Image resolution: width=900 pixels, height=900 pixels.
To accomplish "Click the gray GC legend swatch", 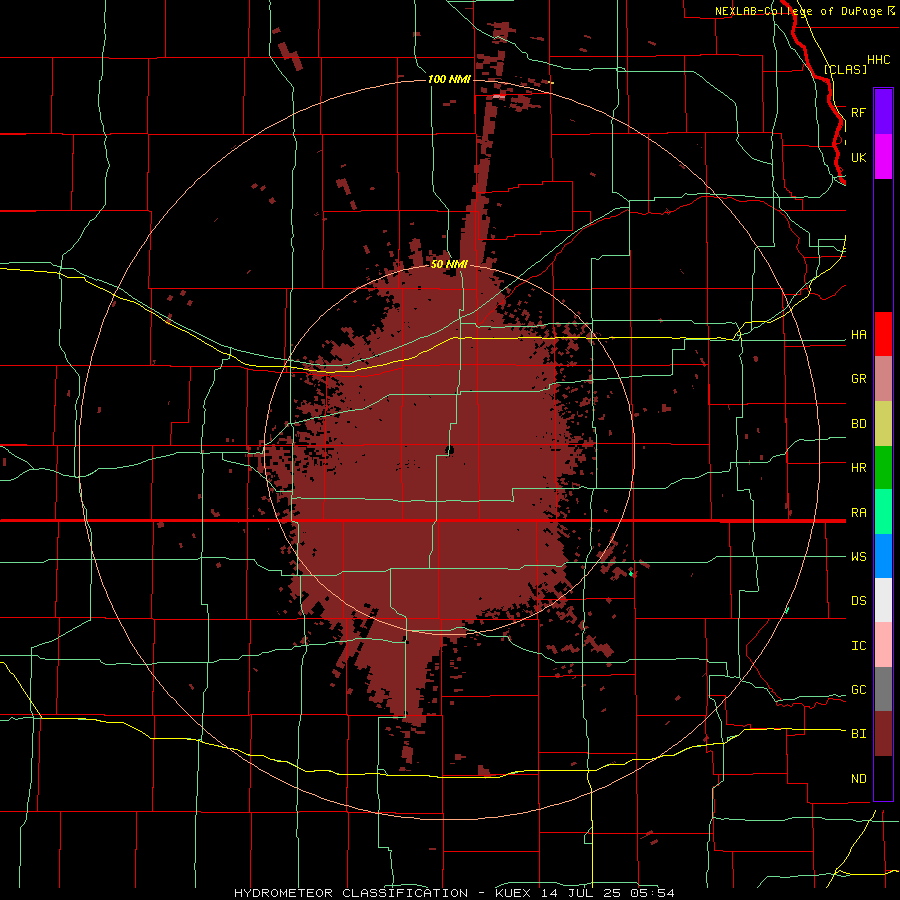I will pyautogui.click(x=883, y=689).
